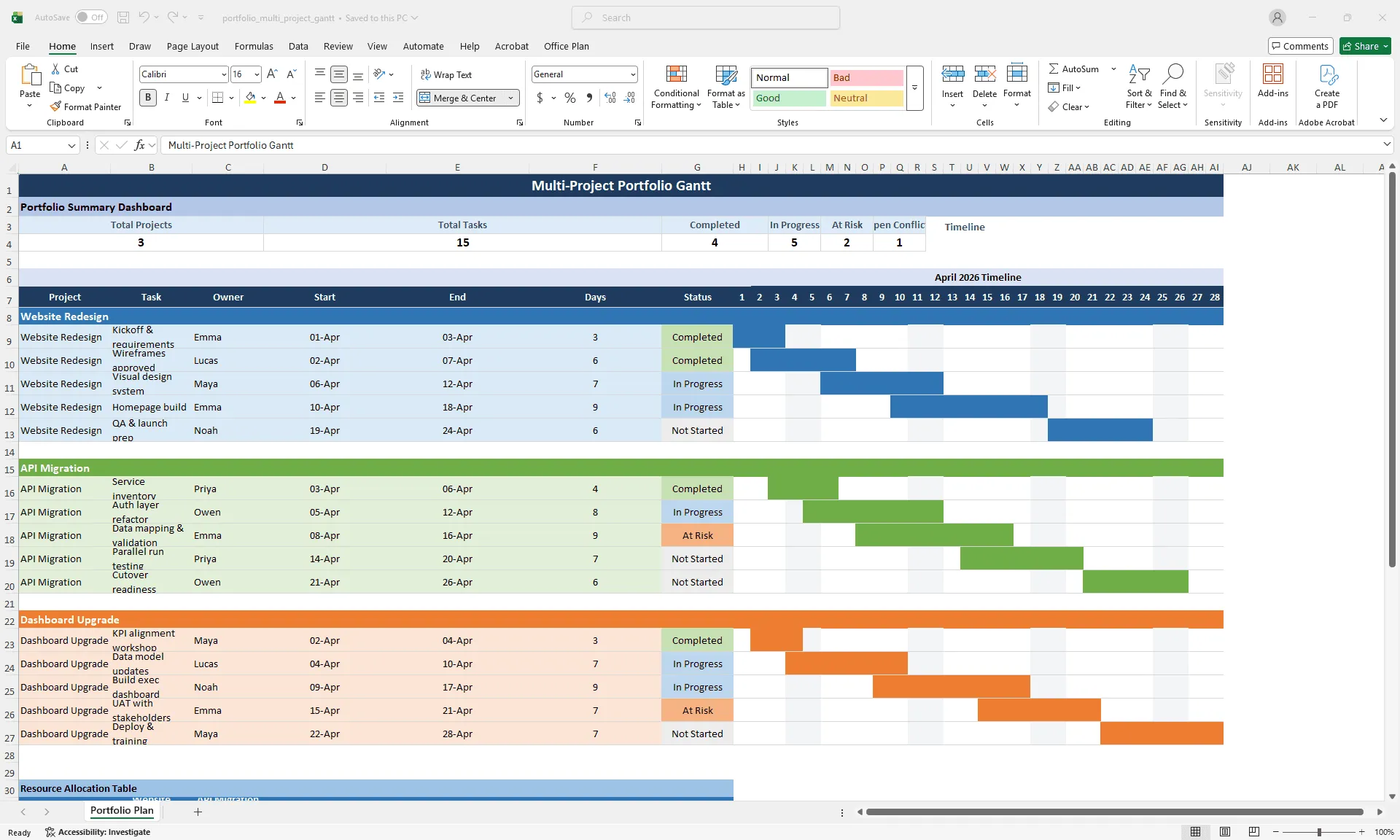
Task: Select the Format Painter tool
Action: tap(85, 106)
